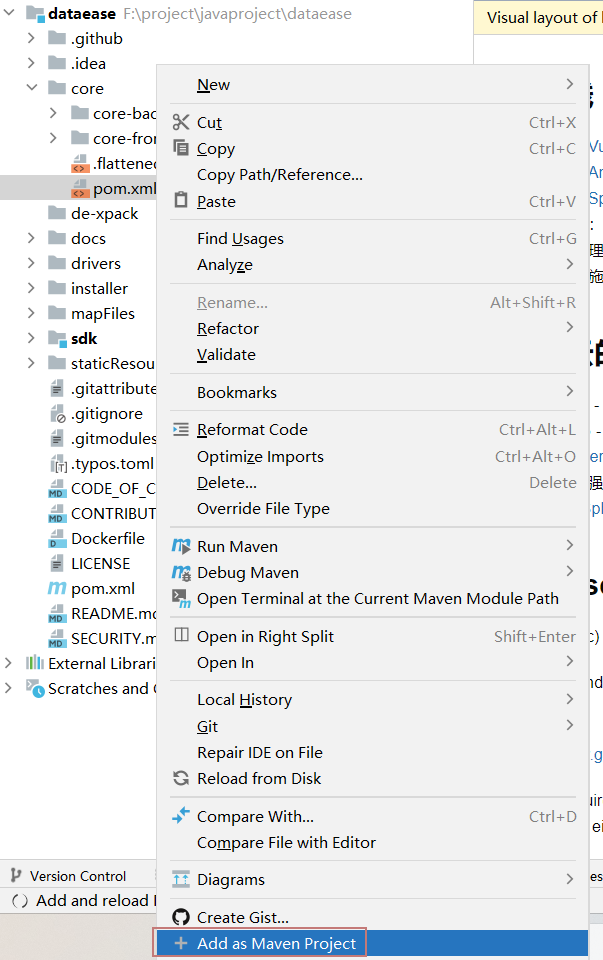Click the Debug Maven icon
This screenshot has width=603, height=960.
[181, 572]
